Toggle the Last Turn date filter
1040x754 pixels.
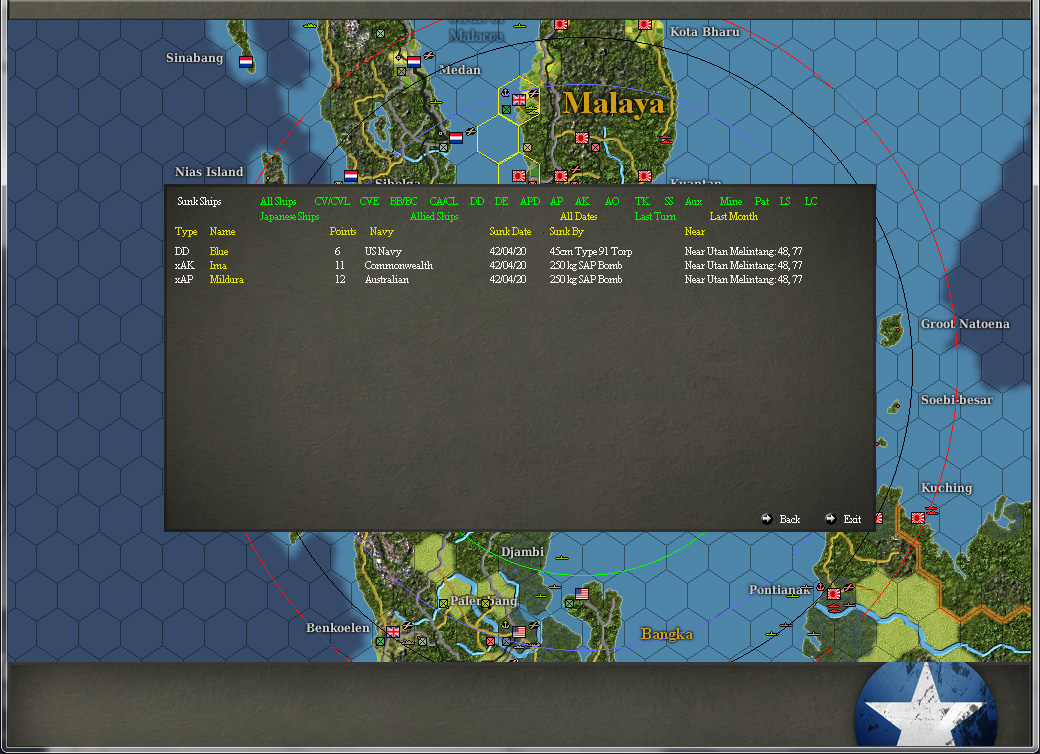(655, 216)
